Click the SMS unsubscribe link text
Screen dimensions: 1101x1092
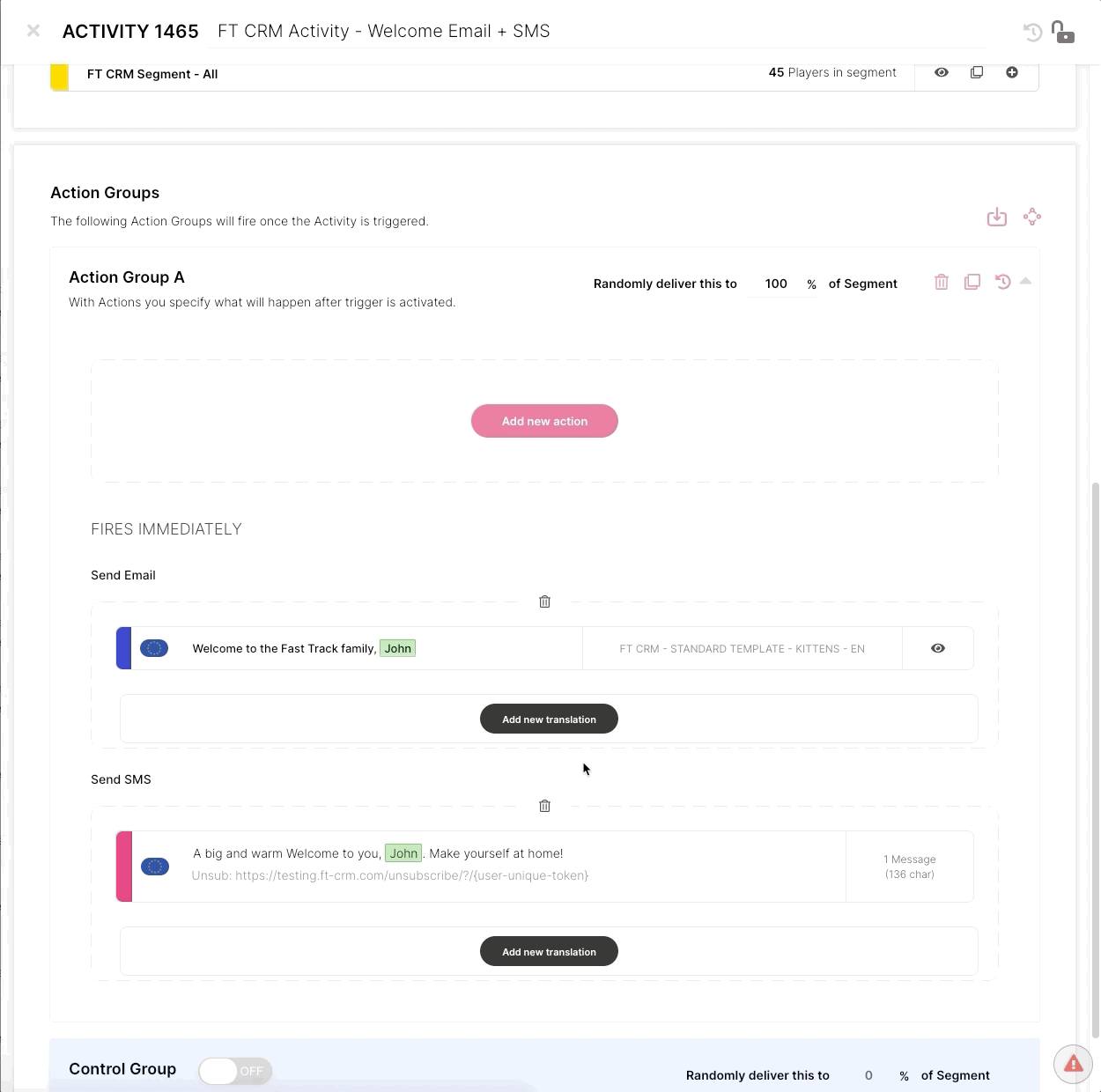coord(390,875)
